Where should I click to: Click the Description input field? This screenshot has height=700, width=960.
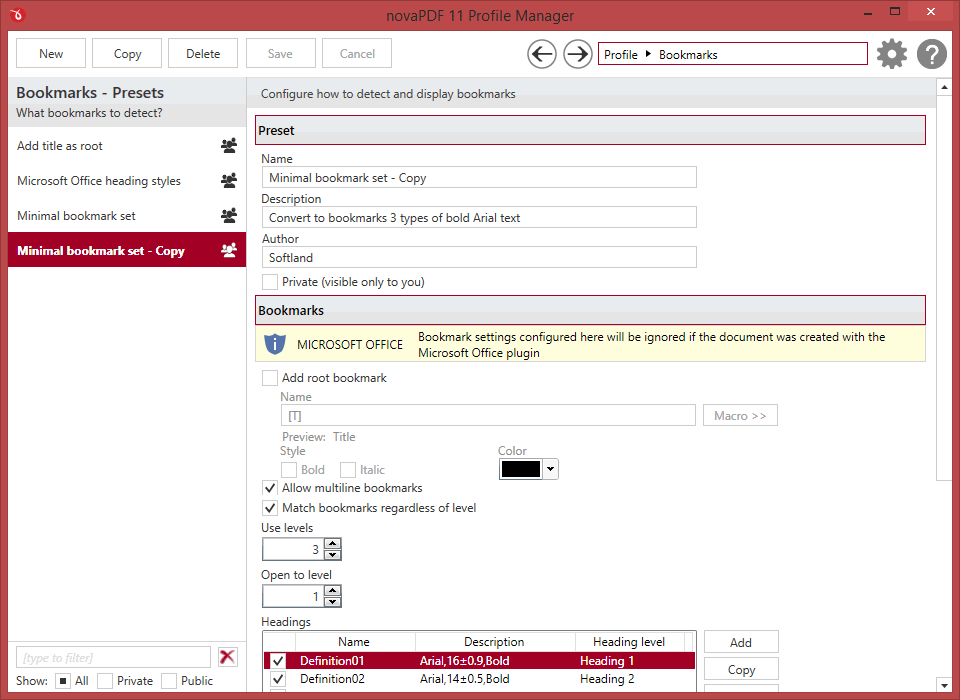479,217
